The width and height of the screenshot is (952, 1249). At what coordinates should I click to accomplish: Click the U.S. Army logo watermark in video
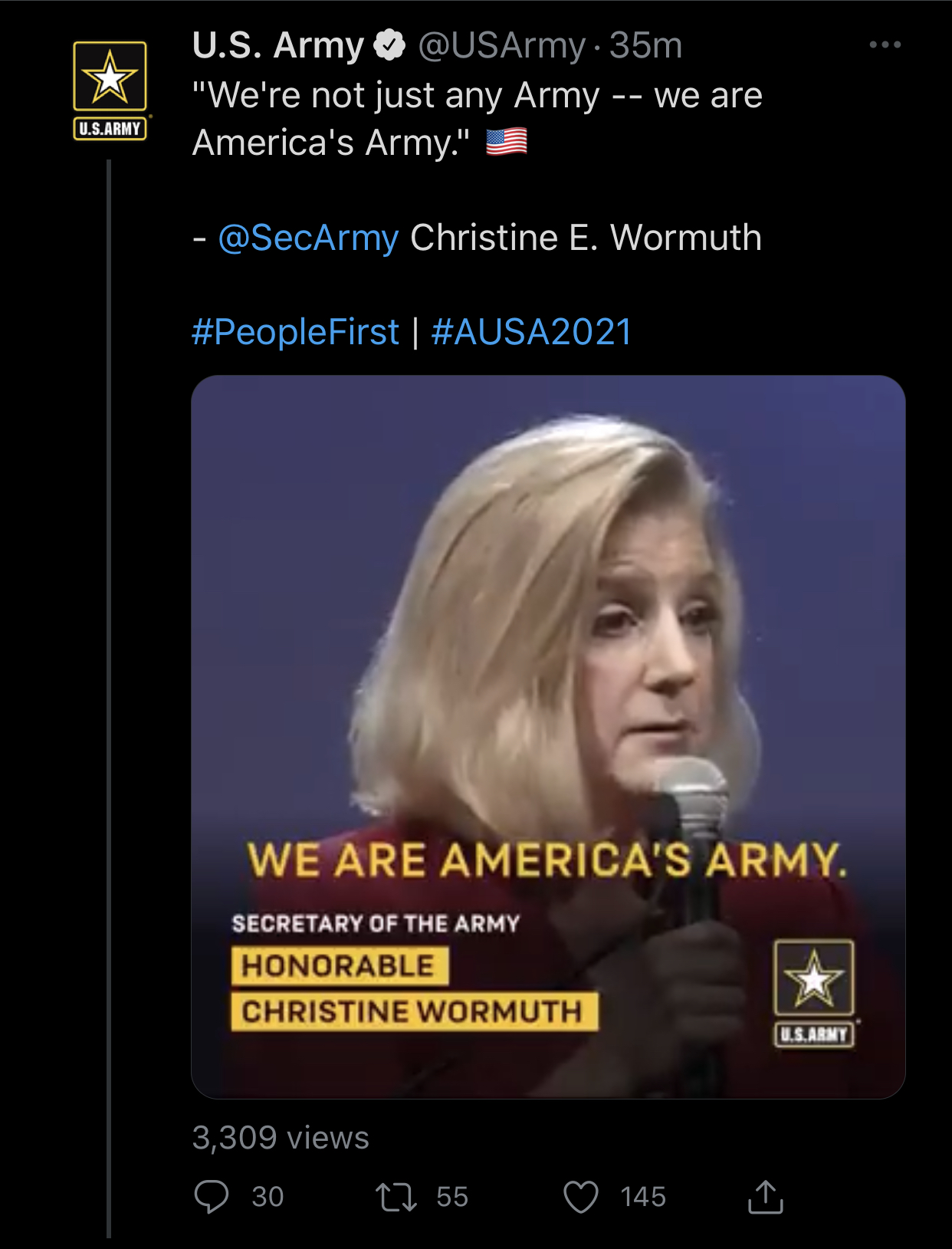pyautogui.click(x=814, y=993)
